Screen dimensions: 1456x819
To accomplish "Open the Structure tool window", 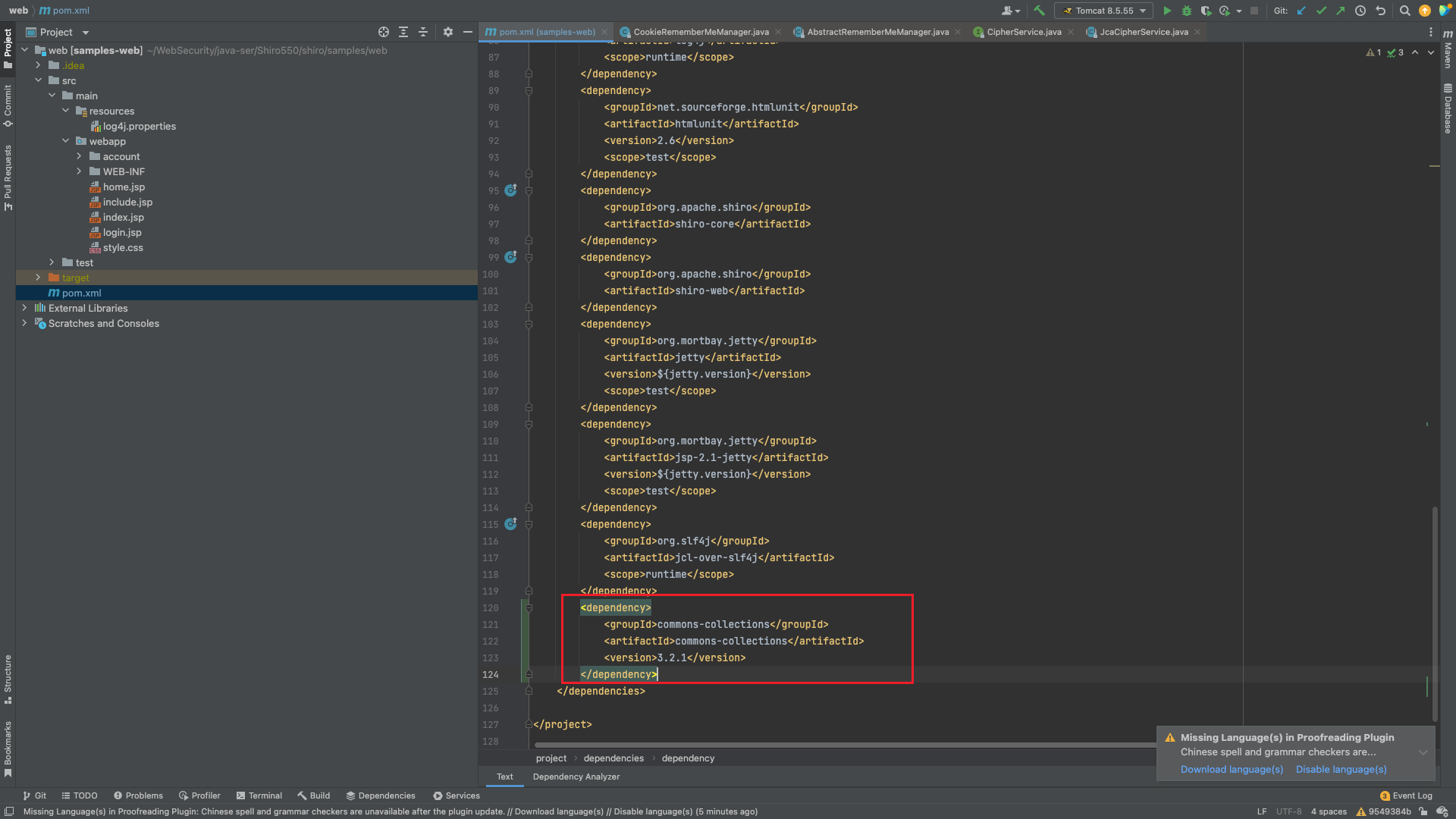I will point(8,679).
